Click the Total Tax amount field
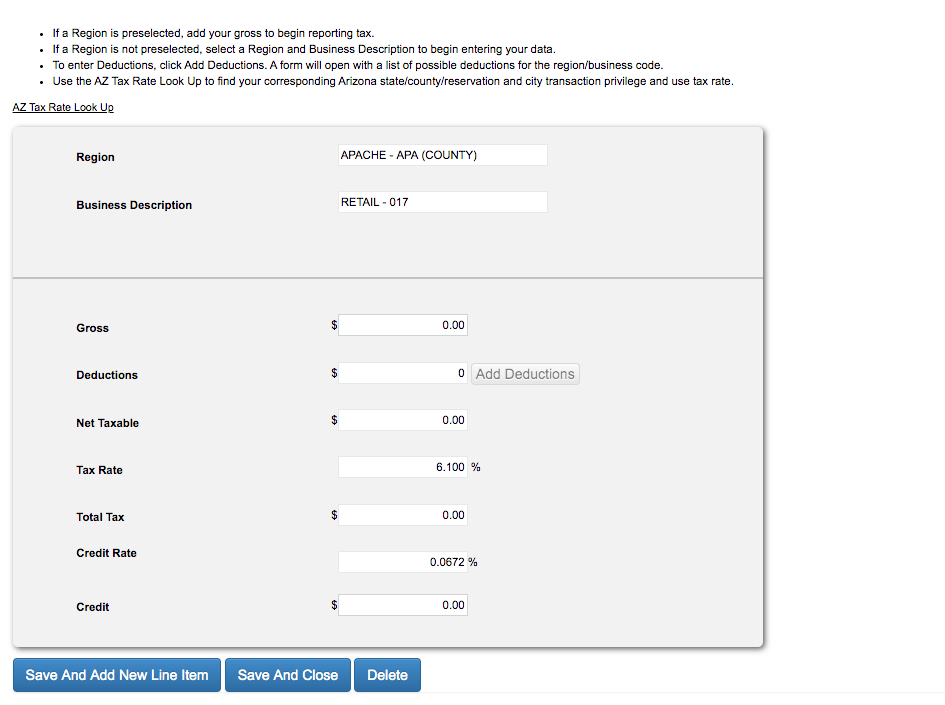The height and width of the screenshot is (705, 945). click(403, 515)
